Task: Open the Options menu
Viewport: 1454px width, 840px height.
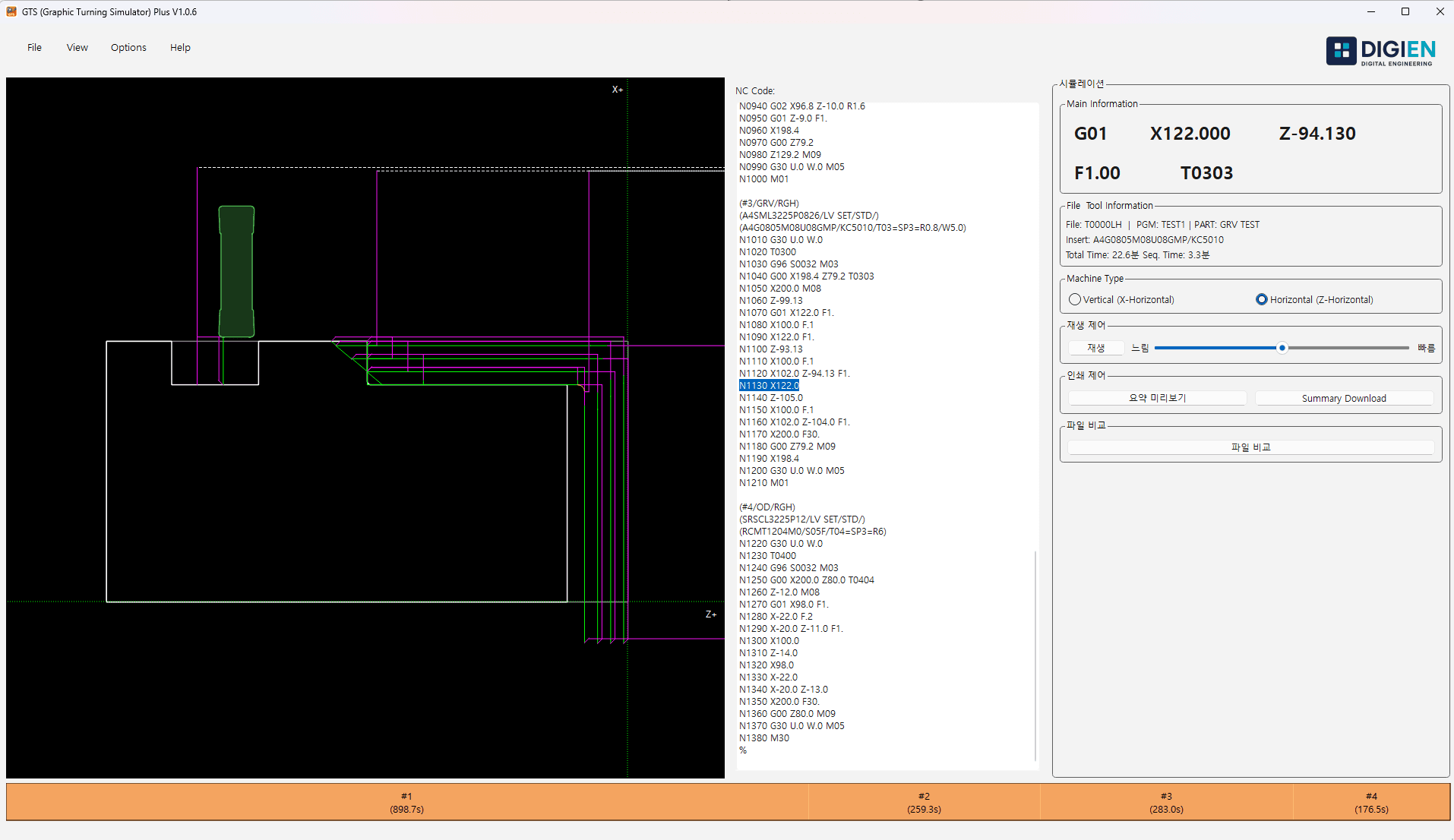Action: tap(128, 47)
